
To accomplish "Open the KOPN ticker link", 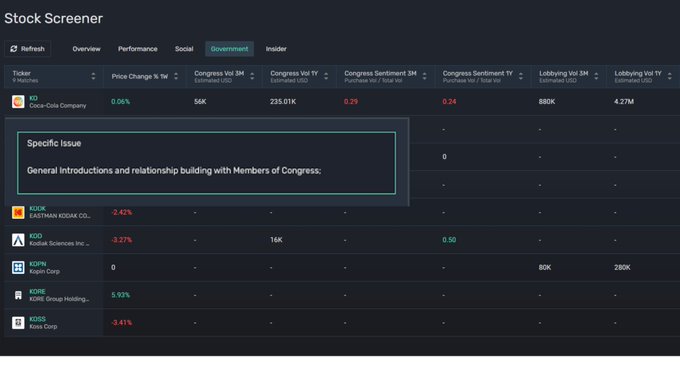I will pos(38,264).
